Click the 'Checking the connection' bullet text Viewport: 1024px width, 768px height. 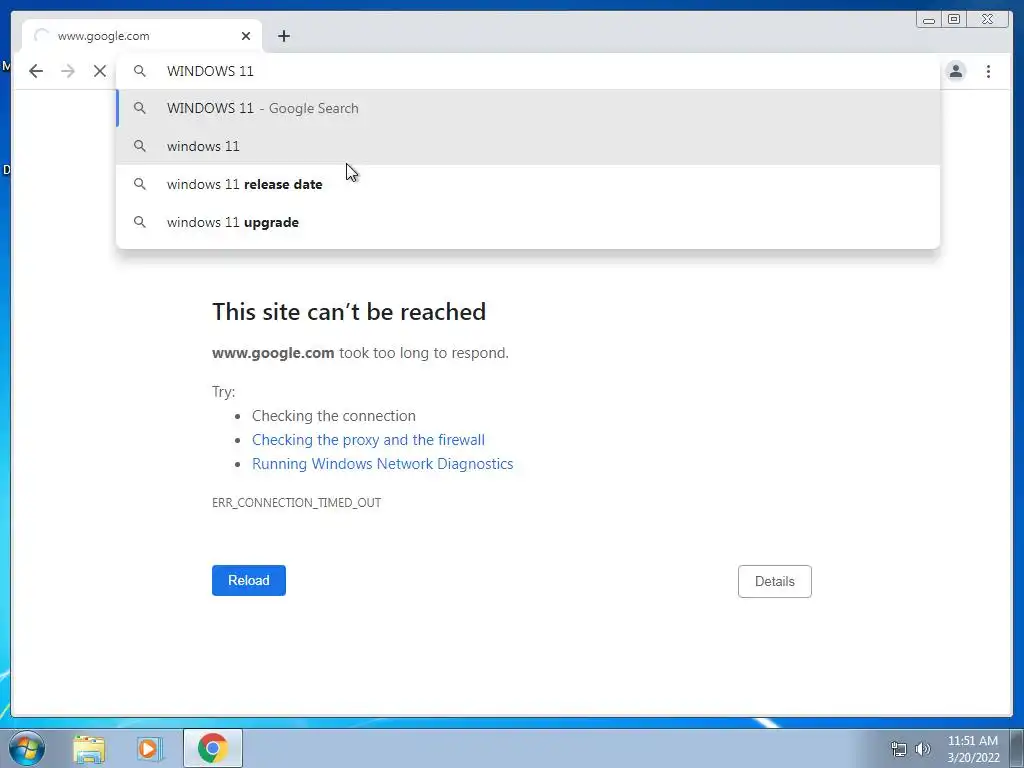coord(334,416)
